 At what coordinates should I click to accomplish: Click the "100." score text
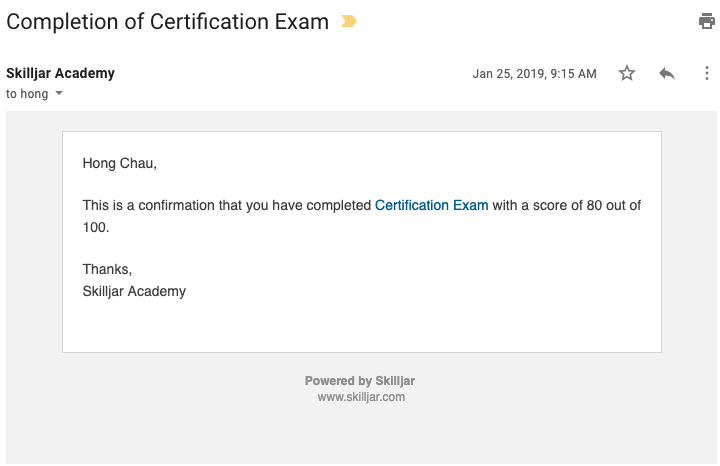click(96, 227)
